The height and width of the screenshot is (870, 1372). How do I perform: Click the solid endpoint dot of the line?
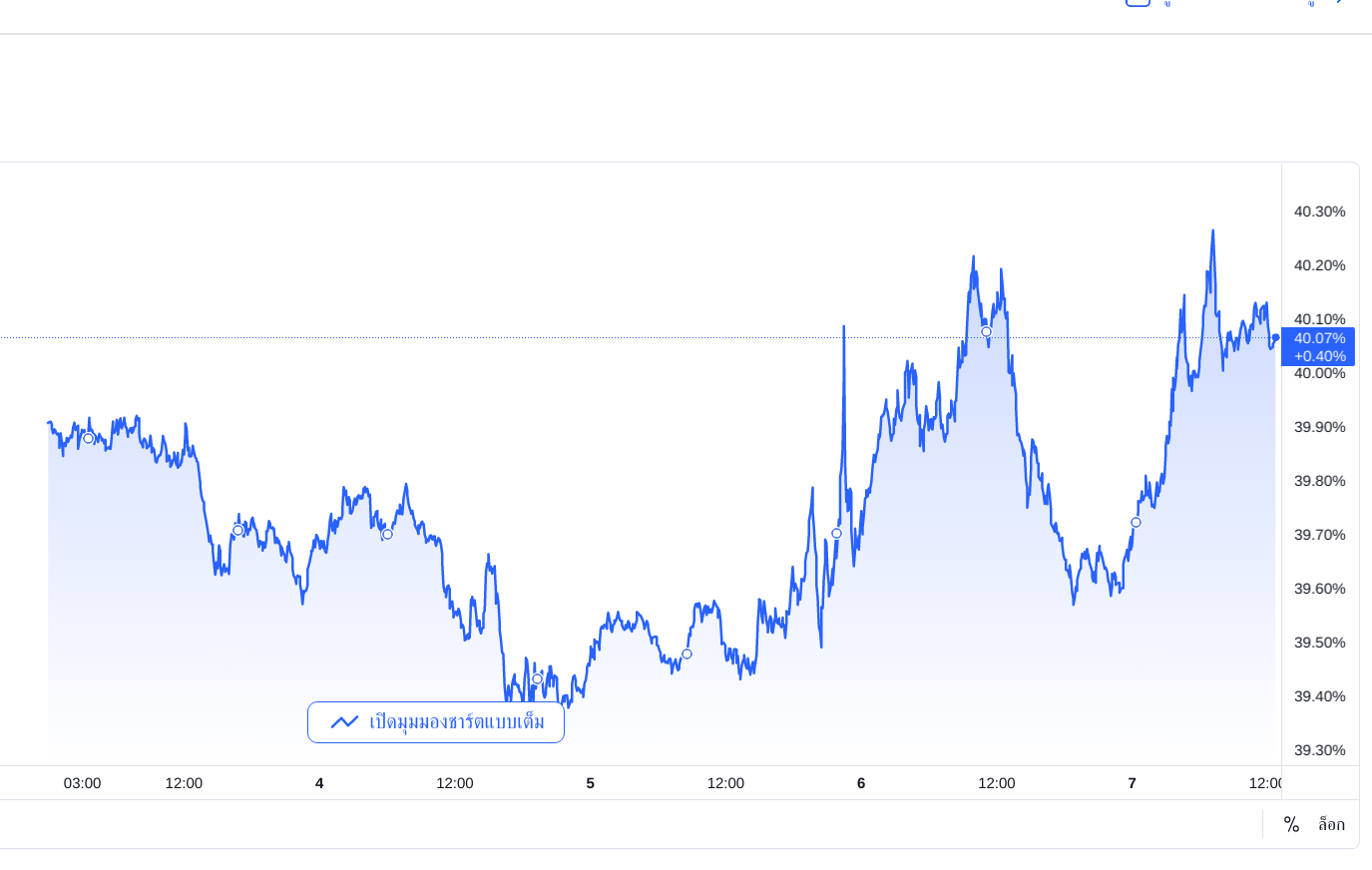(x=1275, y=337)
